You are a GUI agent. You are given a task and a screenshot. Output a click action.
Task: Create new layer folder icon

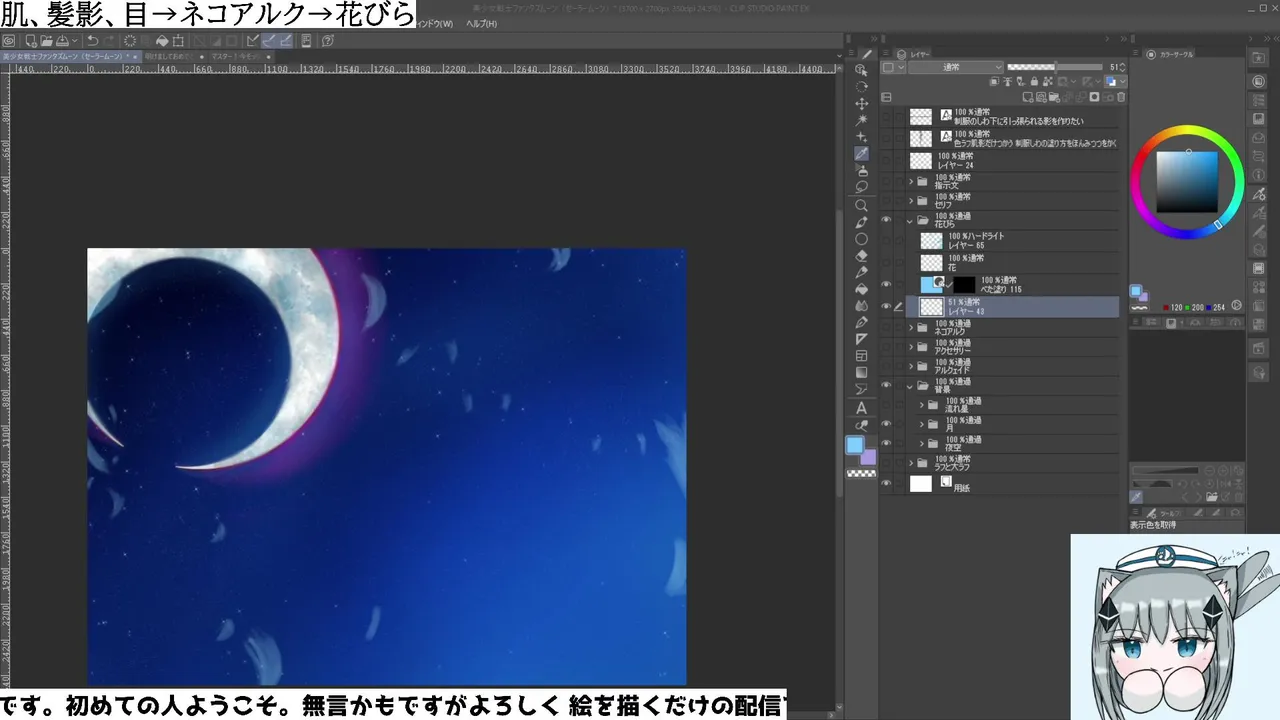[1055, 97]
